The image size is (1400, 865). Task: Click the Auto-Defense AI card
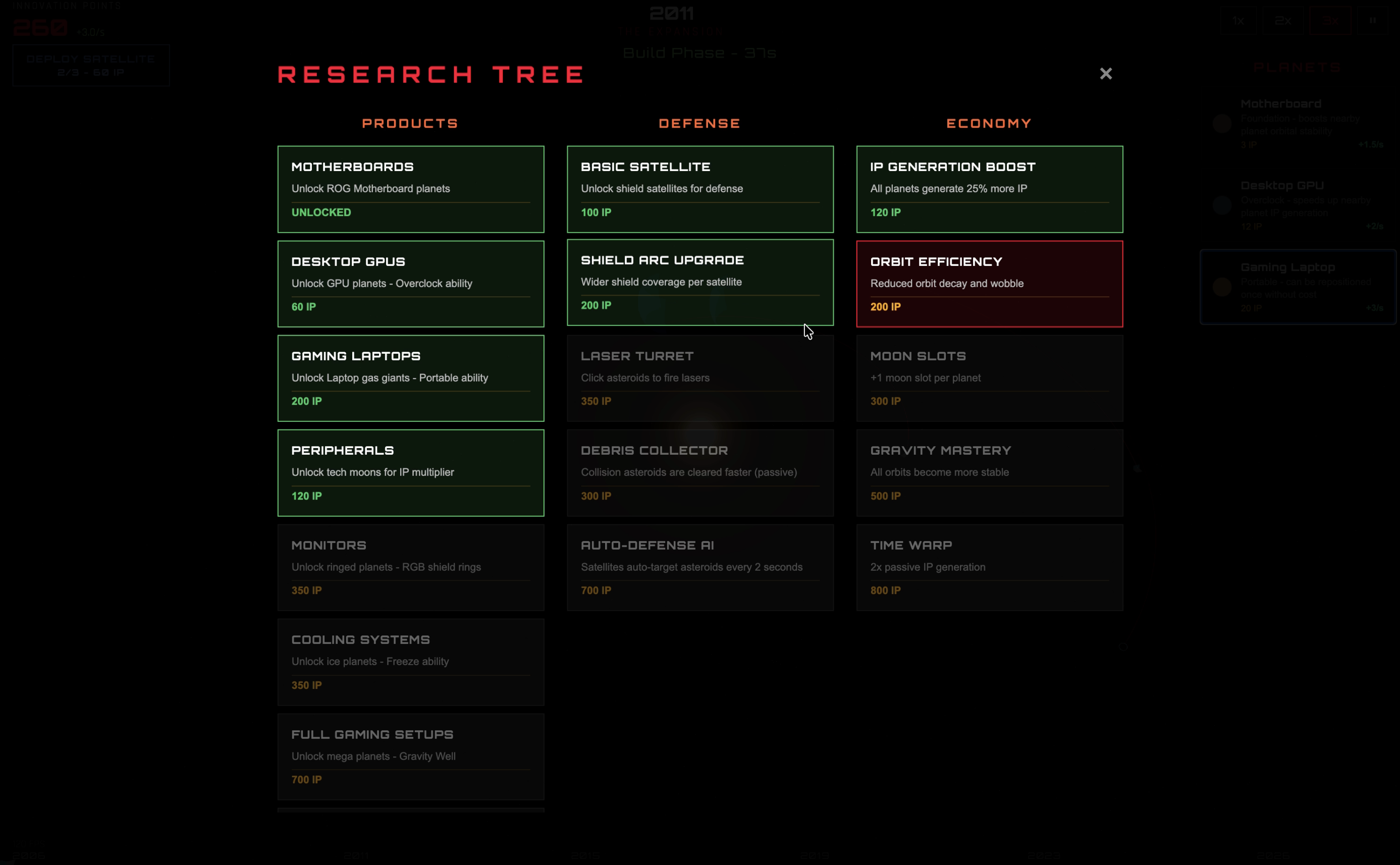coord(699,567)
